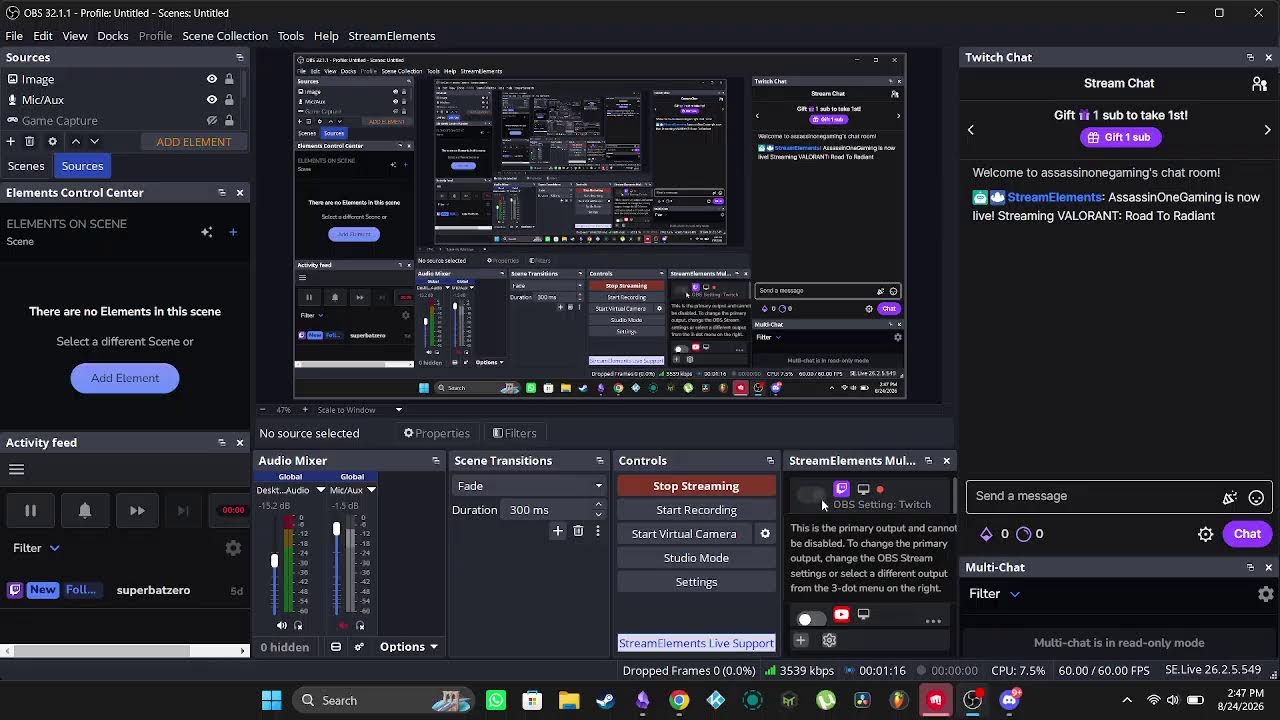
Task: Expand the Multi-Chat Filter dropdown
Action: 995,594
